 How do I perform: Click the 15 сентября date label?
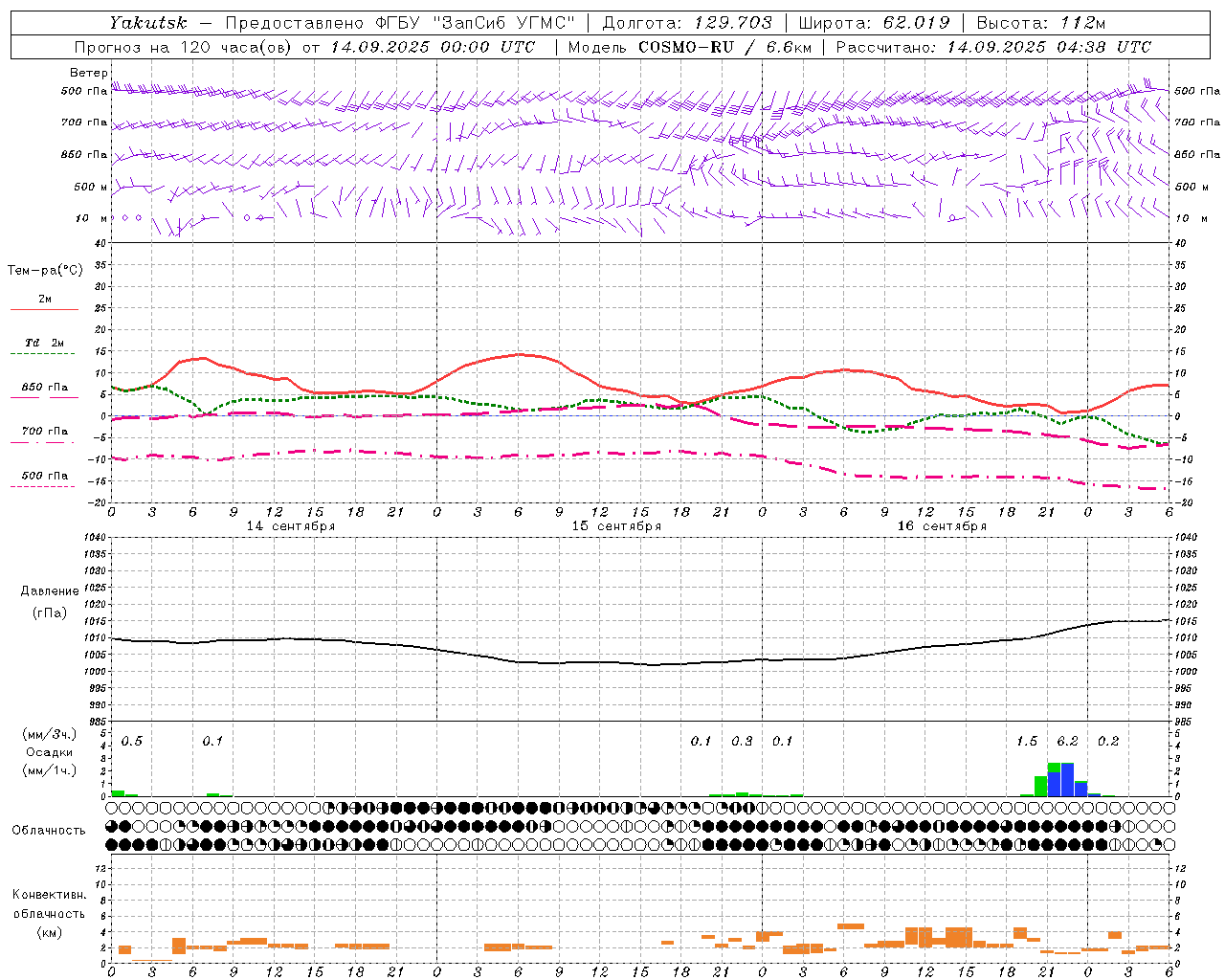point(616,526)
